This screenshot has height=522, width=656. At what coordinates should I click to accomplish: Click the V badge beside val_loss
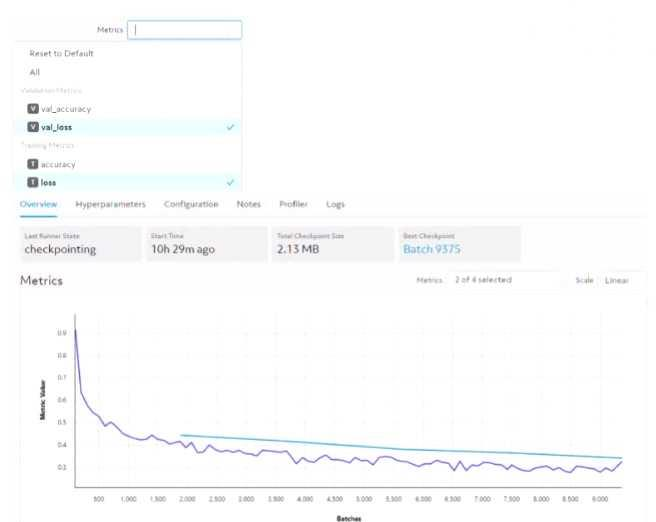(33, 127)
